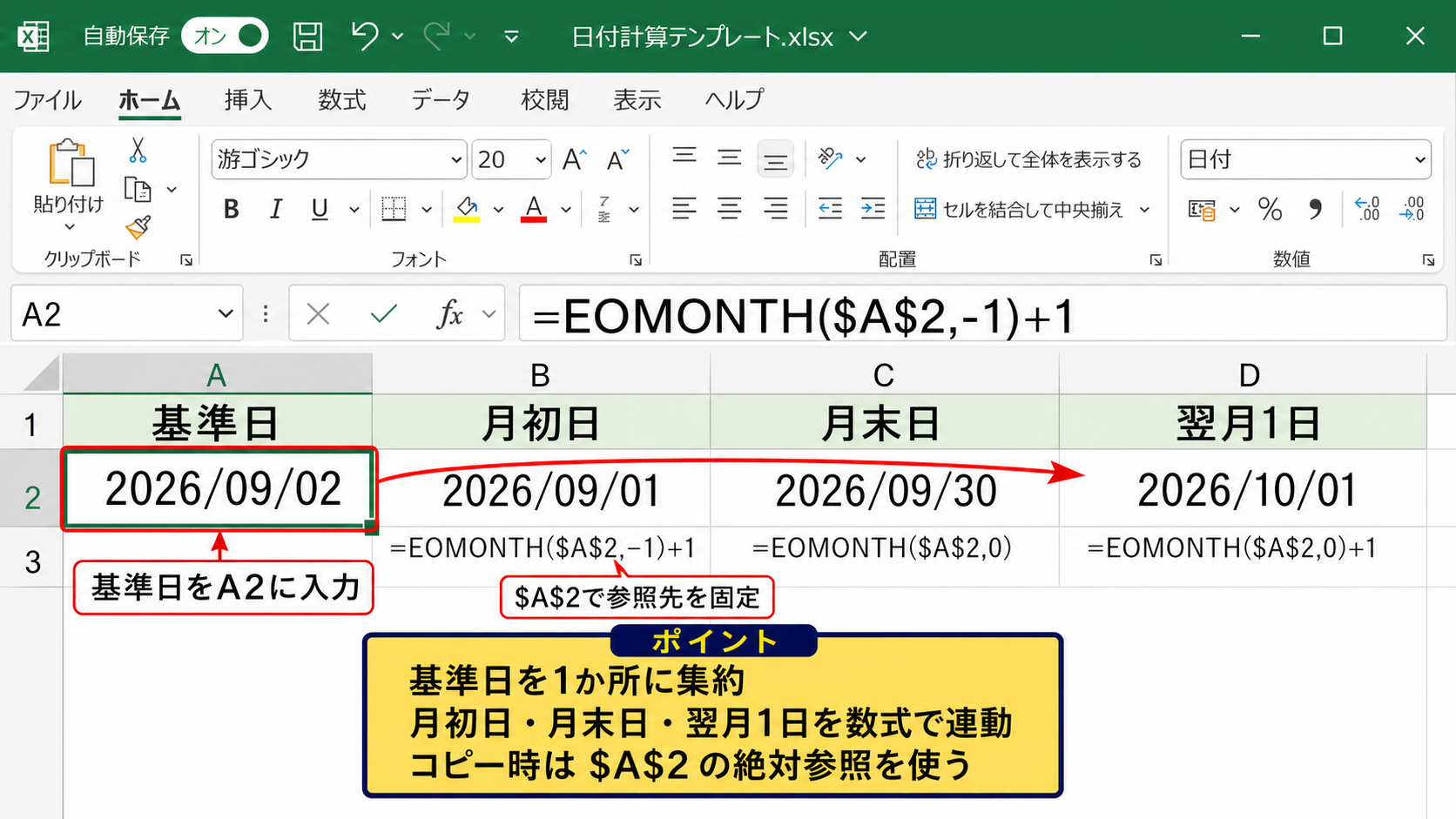Screen dimensions: 1456x819
Task: Open the クリップボード dialog launcher
Action: click(186, 259)
